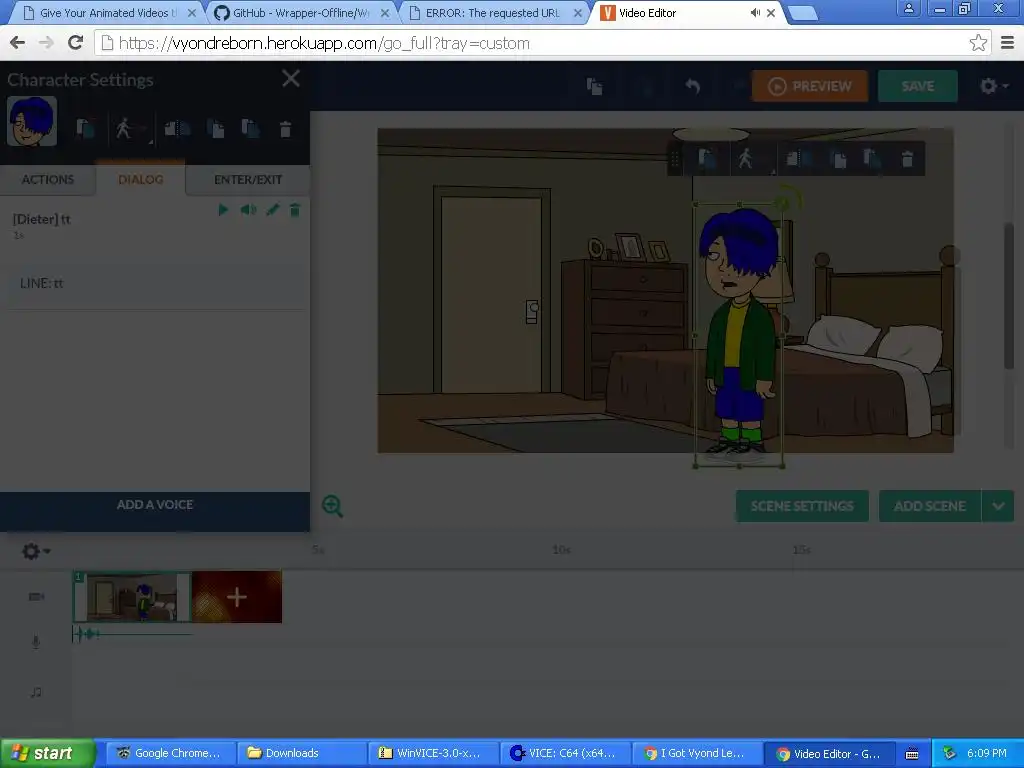Click swap icon on the stage floating toolbar
The height and width of the screenshot is (768, 1024).
(x=707, y=159)
